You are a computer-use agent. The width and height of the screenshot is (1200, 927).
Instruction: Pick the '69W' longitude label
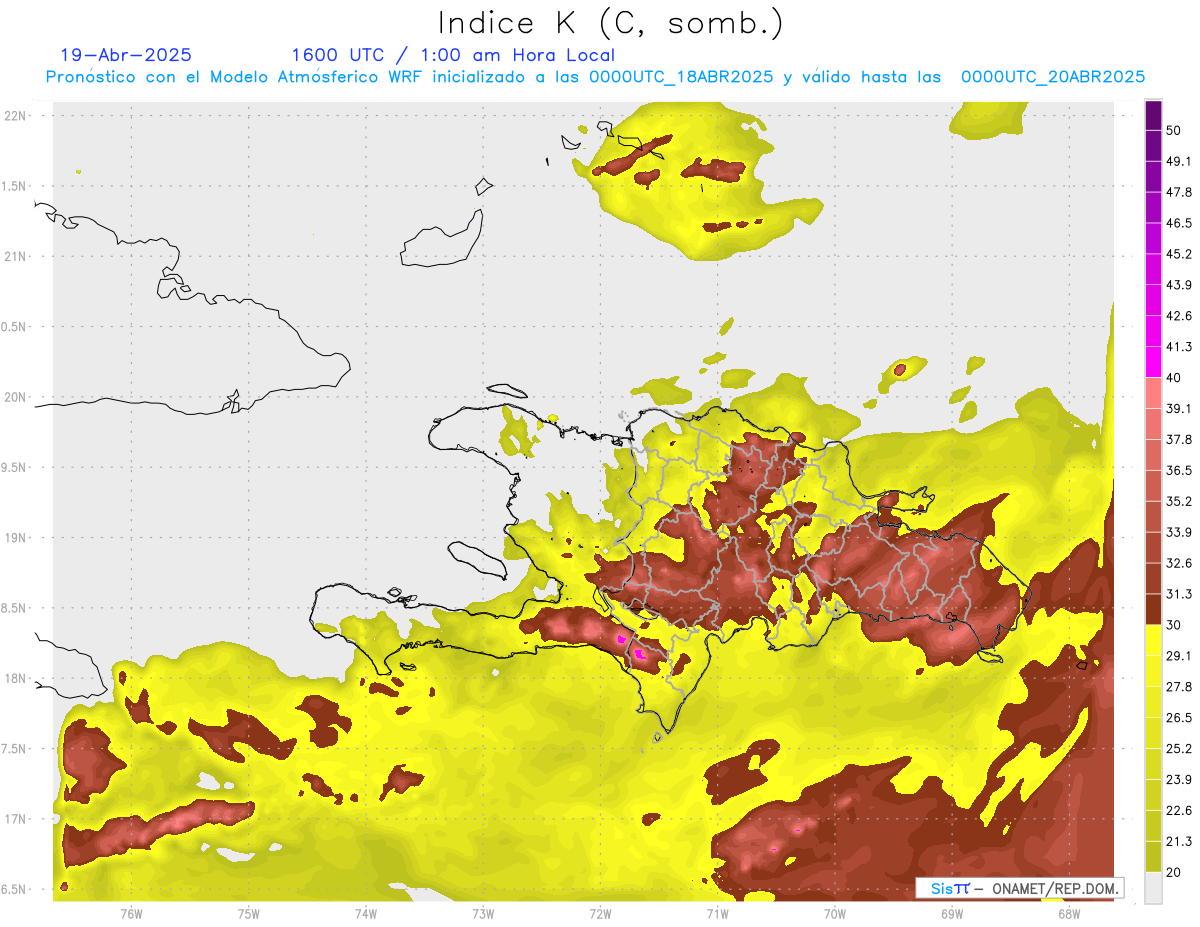pyautogui.click(x=952, y=913)
